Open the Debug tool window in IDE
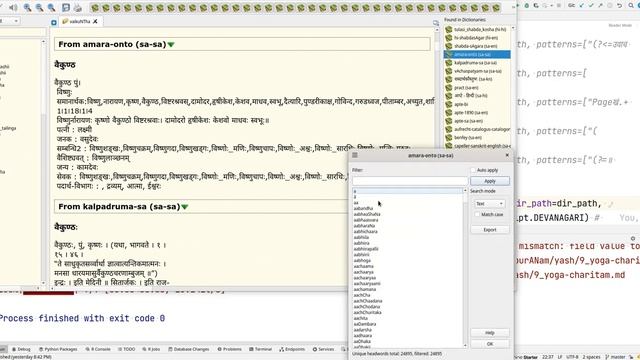640x360 pixels. point(21,349)
